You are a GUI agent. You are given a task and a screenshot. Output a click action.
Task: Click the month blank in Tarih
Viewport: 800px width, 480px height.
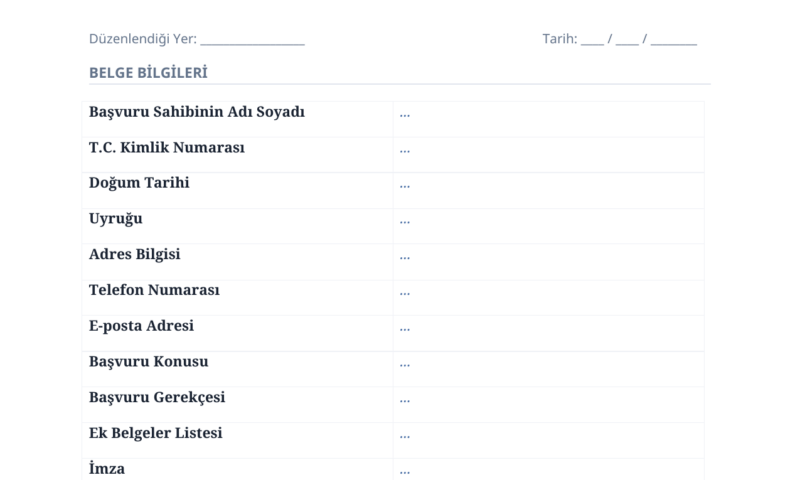tap(627, 40)
